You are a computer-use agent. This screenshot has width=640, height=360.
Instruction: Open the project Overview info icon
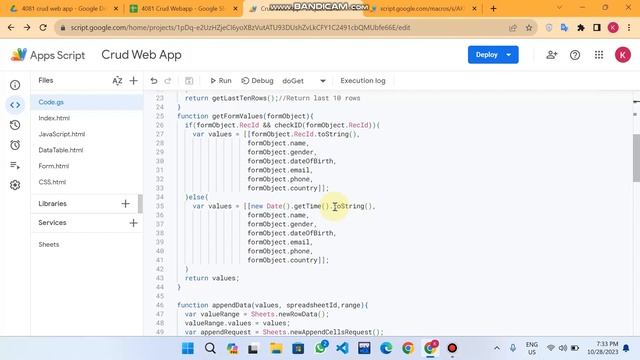15,85
